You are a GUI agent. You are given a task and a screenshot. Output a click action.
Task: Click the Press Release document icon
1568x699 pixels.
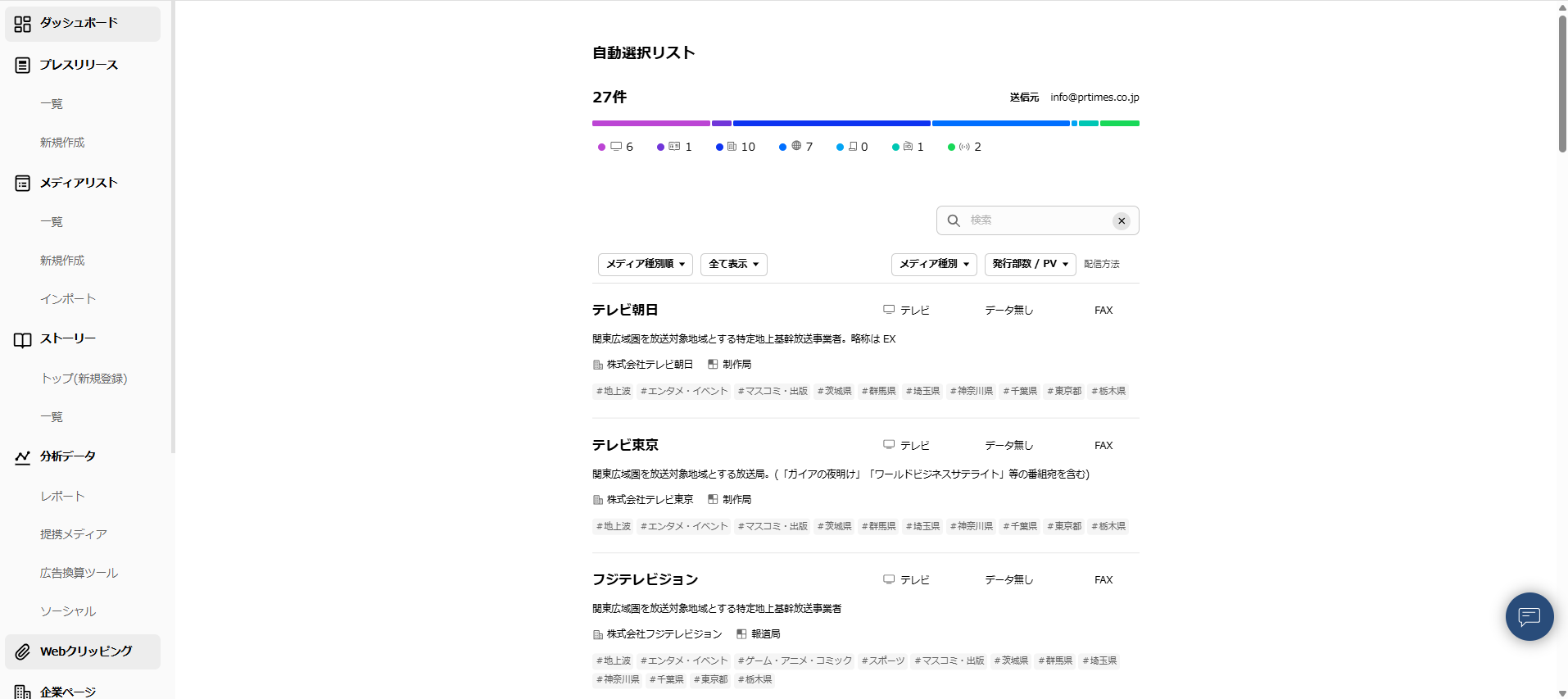point(22,65)
